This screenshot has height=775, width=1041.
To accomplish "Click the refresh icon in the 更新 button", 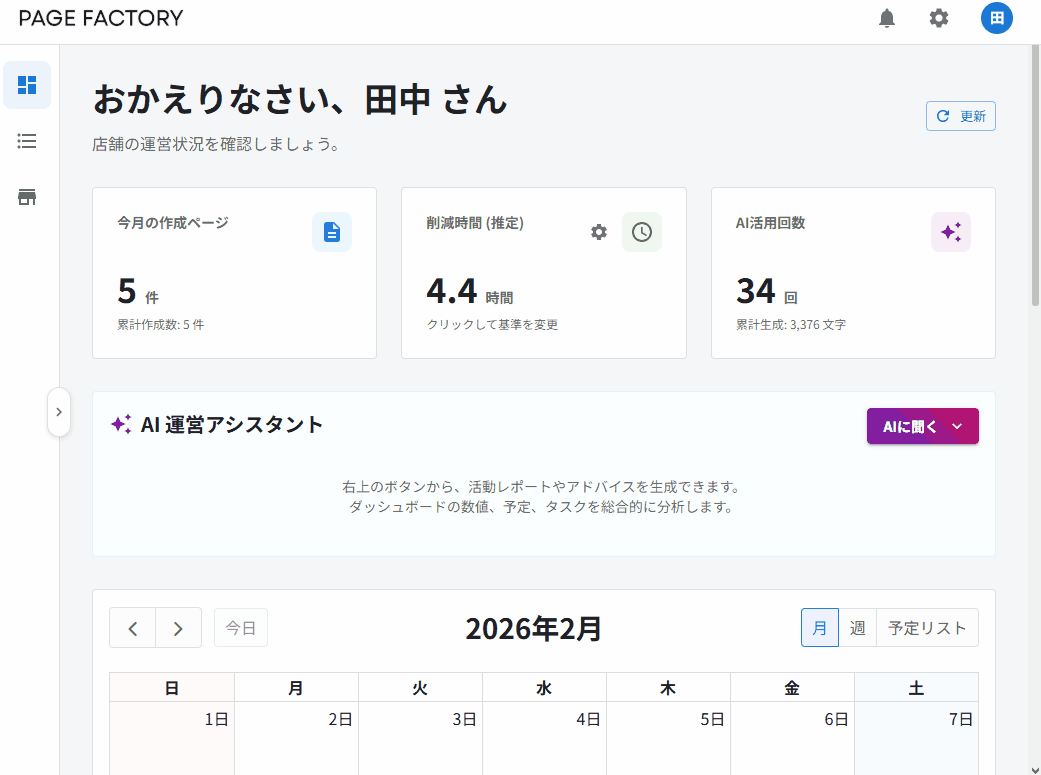I will tap(942, 115).
